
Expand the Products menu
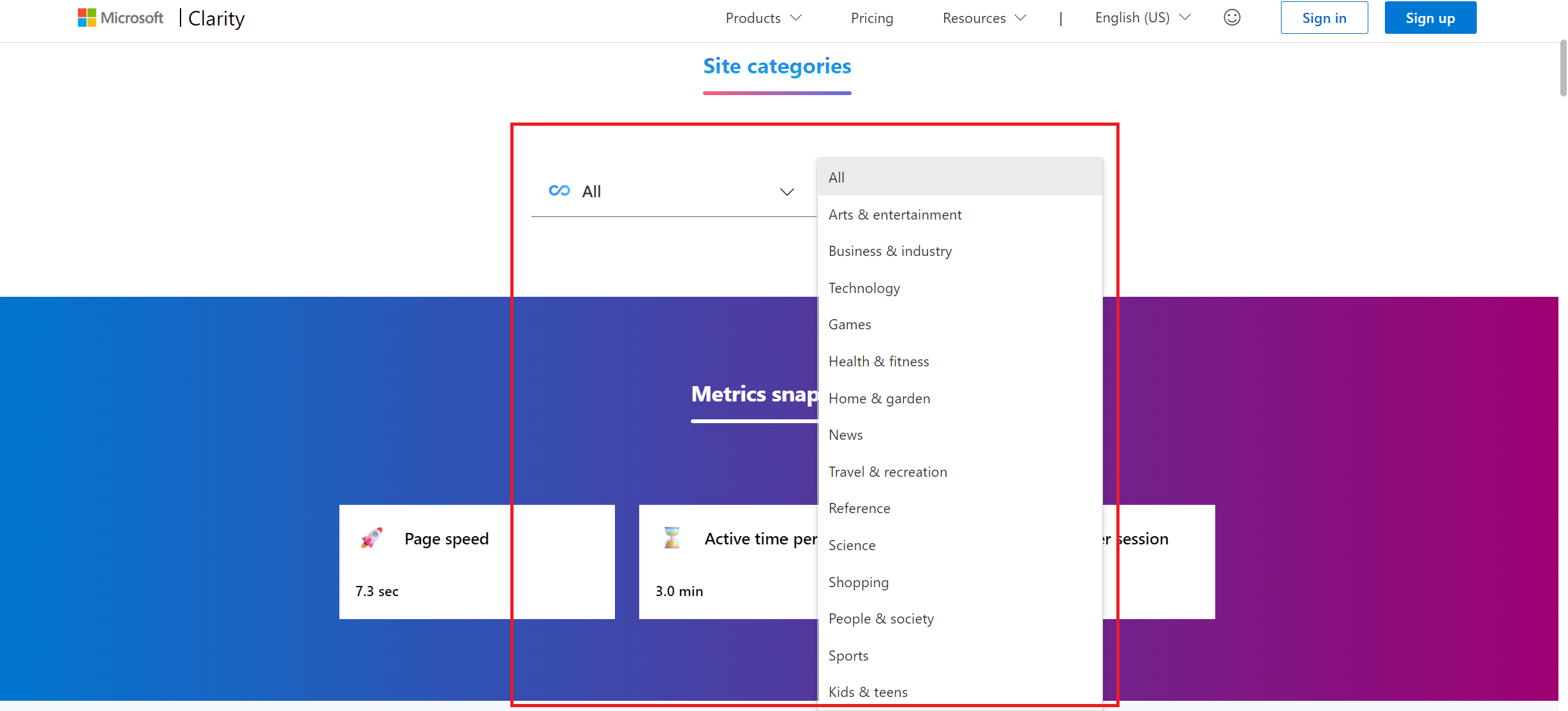pos(763,18)
